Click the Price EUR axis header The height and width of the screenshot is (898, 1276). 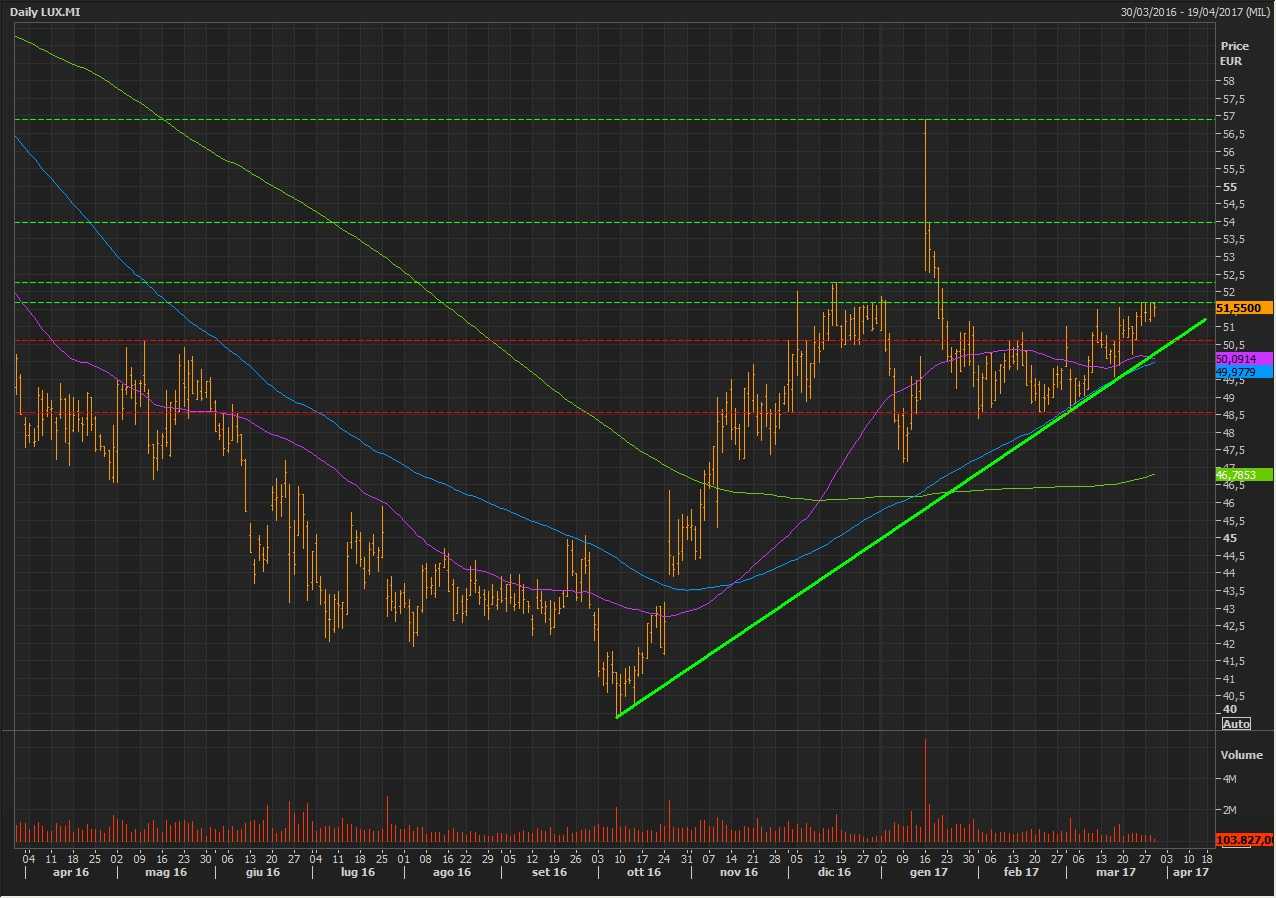pyautogui.click(x=1234, y=53)
